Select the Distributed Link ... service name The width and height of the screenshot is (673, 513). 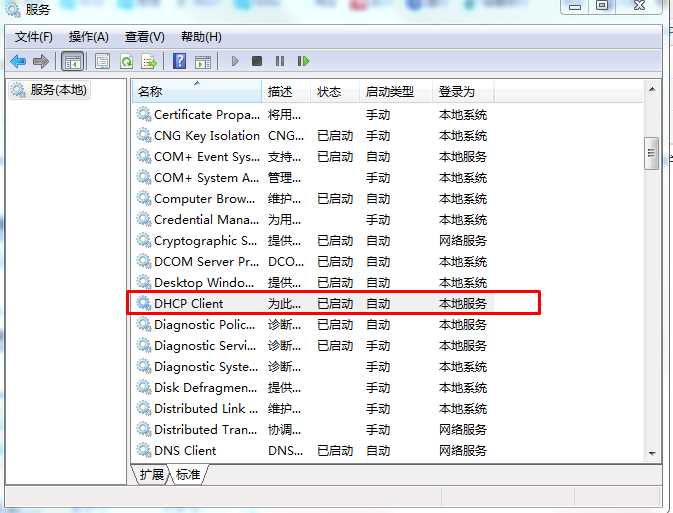coord(206,409)
